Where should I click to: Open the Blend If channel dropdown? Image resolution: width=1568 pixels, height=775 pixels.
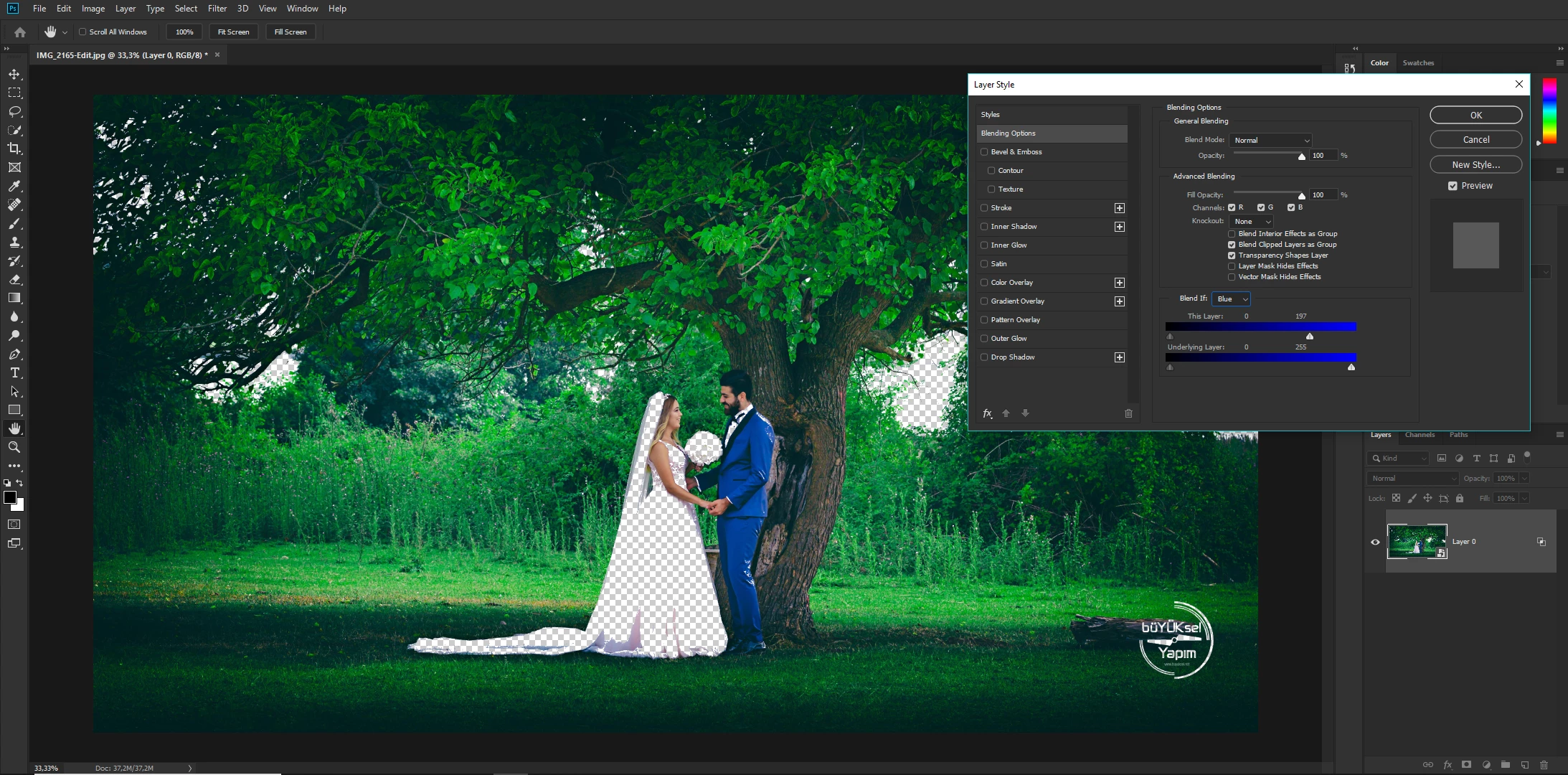point(1231,299)
